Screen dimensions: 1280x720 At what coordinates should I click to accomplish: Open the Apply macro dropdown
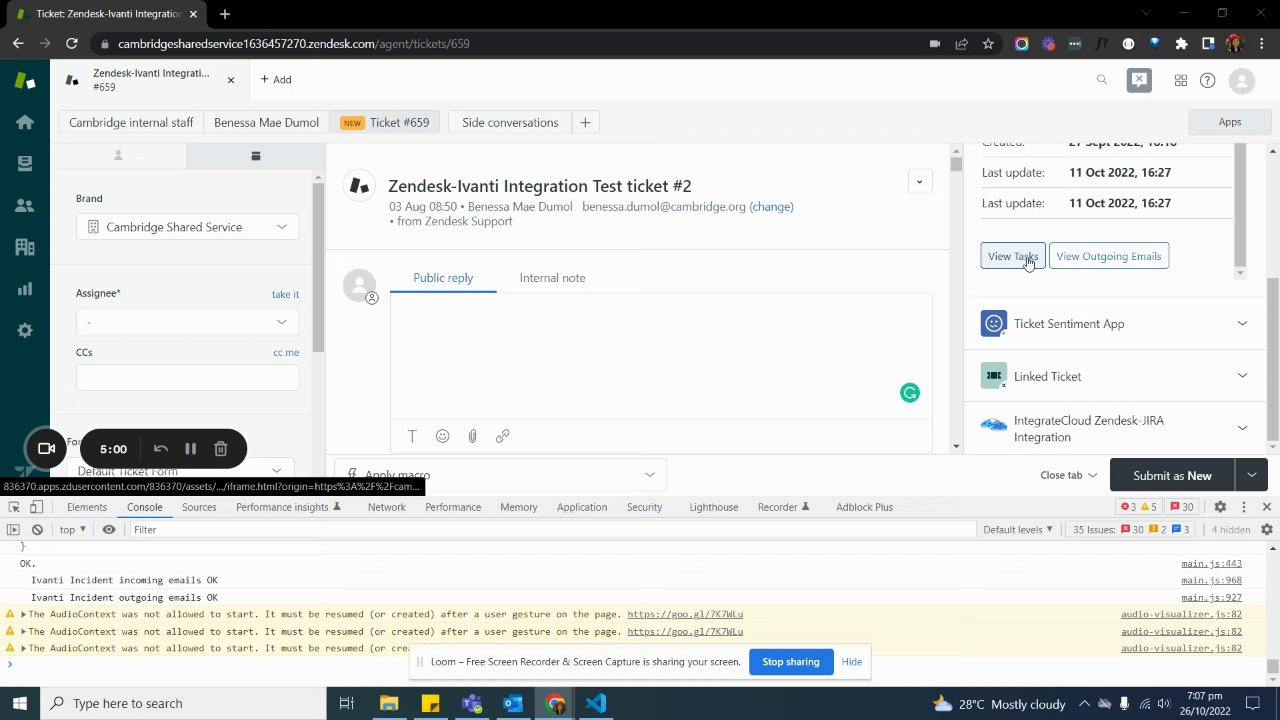click(500, 474)
